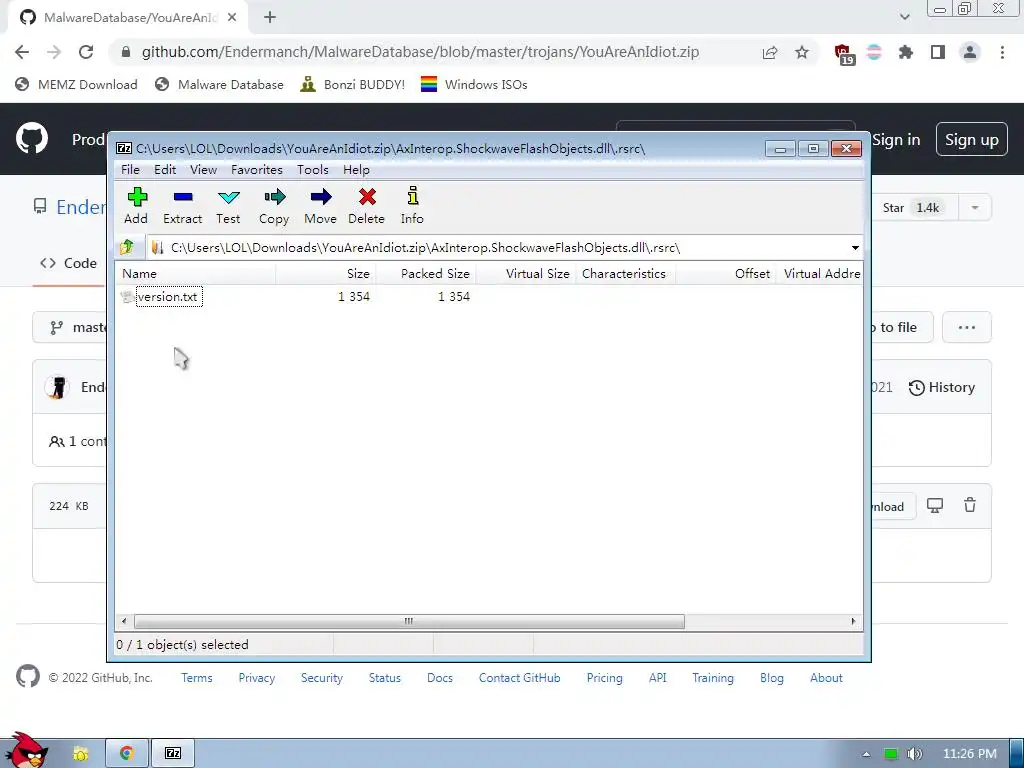The height and width of the screenshot is (768, 1024).
Task: Click the horizontal scrollbar thumb
Action: [409, 621]
